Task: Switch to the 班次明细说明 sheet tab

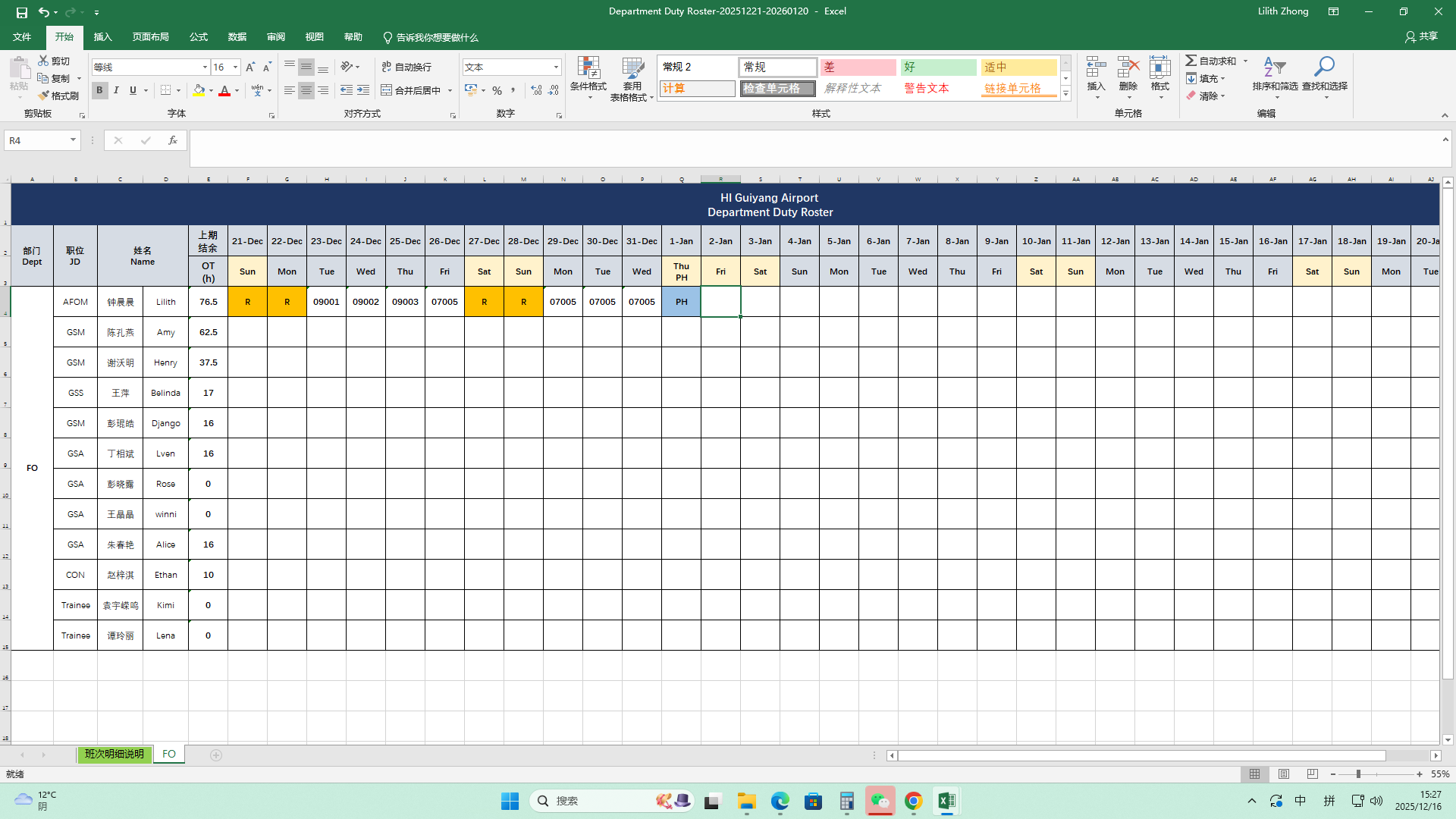Action: point(114,755)
